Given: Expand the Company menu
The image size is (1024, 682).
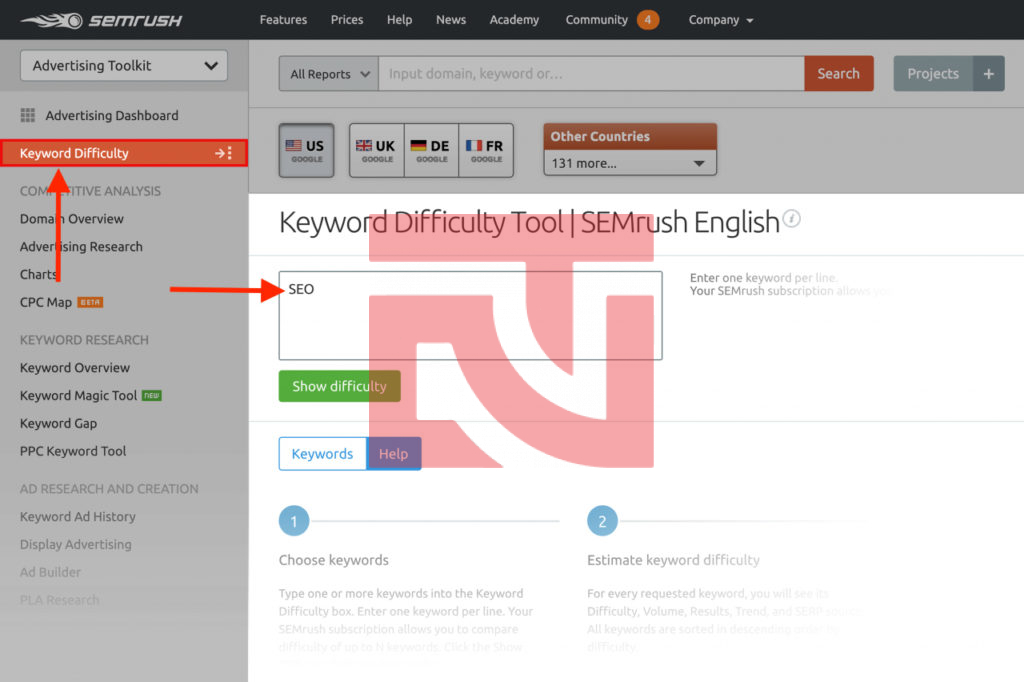Looking at the screenshot, I should [x=720, y=20].
